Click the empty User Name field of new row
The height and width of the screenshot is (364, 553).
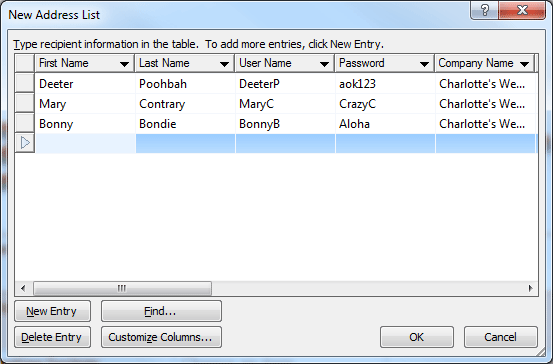[285, 143]
